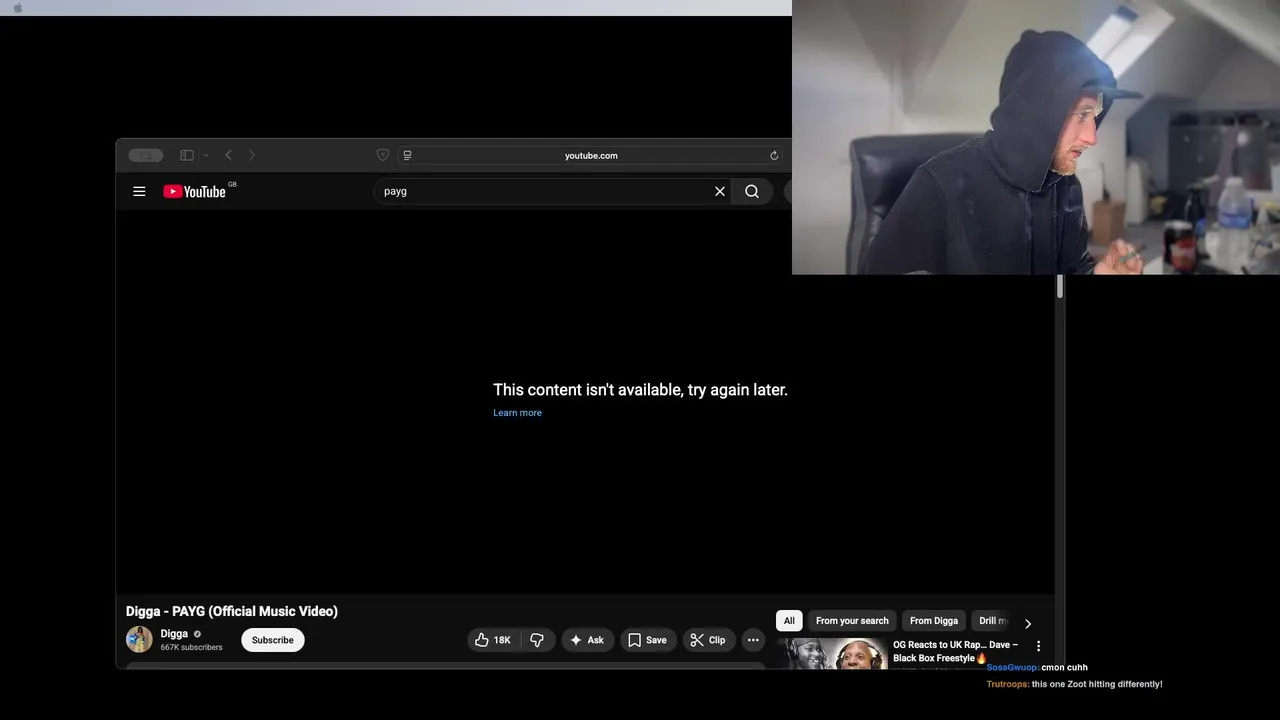The width and height of the screenshot is (1280, 720).
Task: Open the page settings icon beside the address
Action: pos(407,155)
